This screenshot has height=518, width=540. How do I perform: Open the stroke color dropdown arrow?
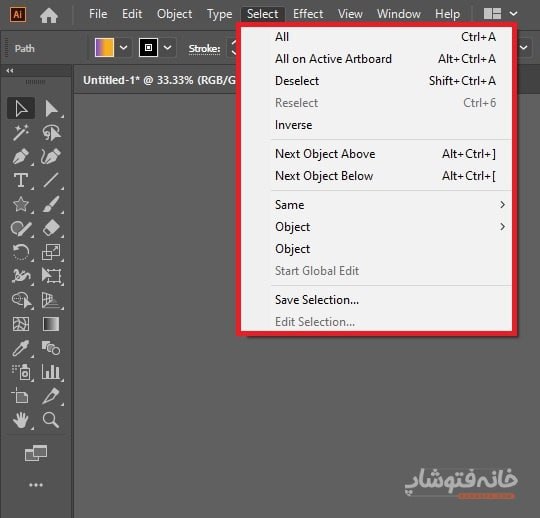(x=167, y=48)
